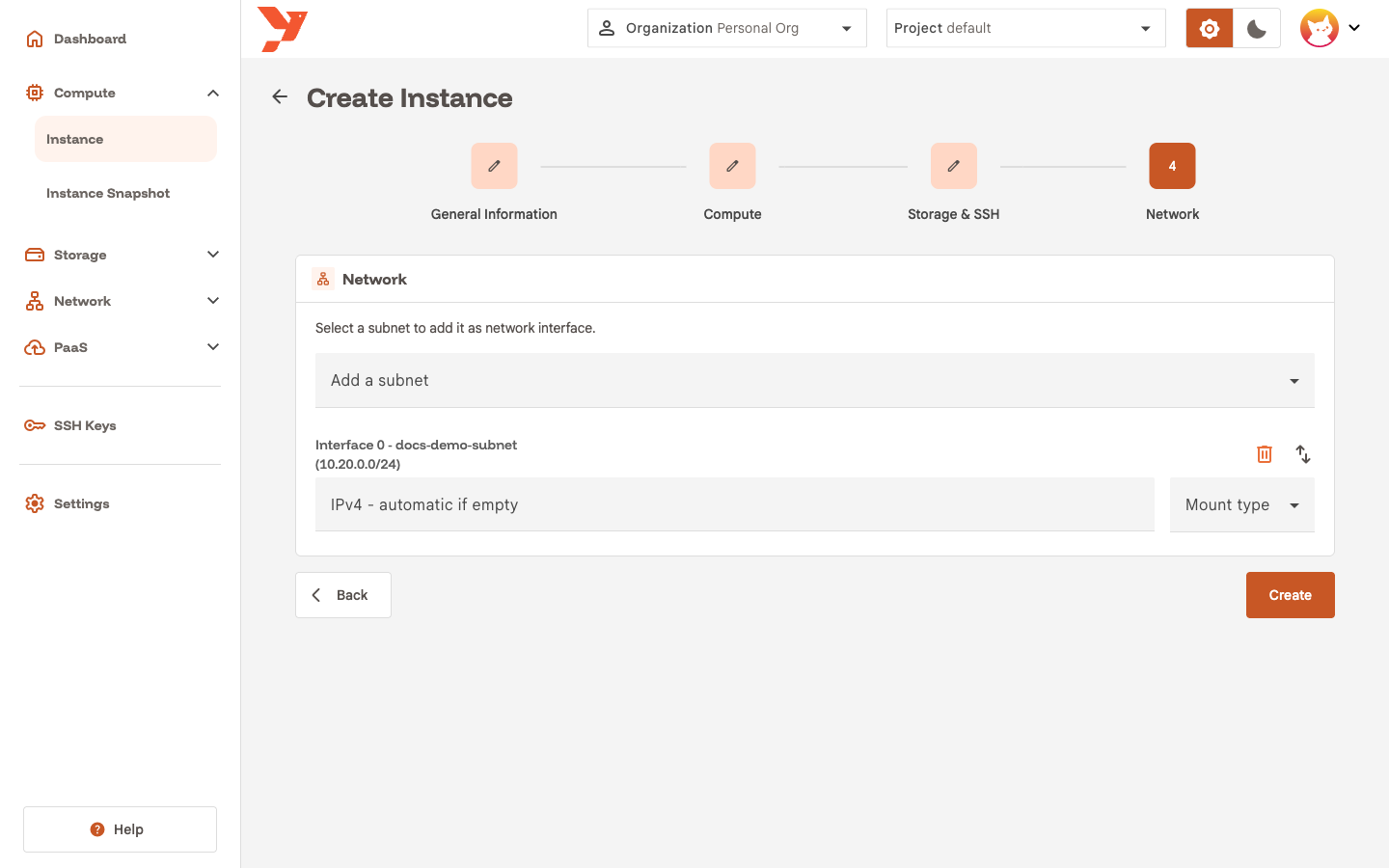Go to the General Information step pencil icon
This screenshot has height=868, width=1389.
point(494,166)
